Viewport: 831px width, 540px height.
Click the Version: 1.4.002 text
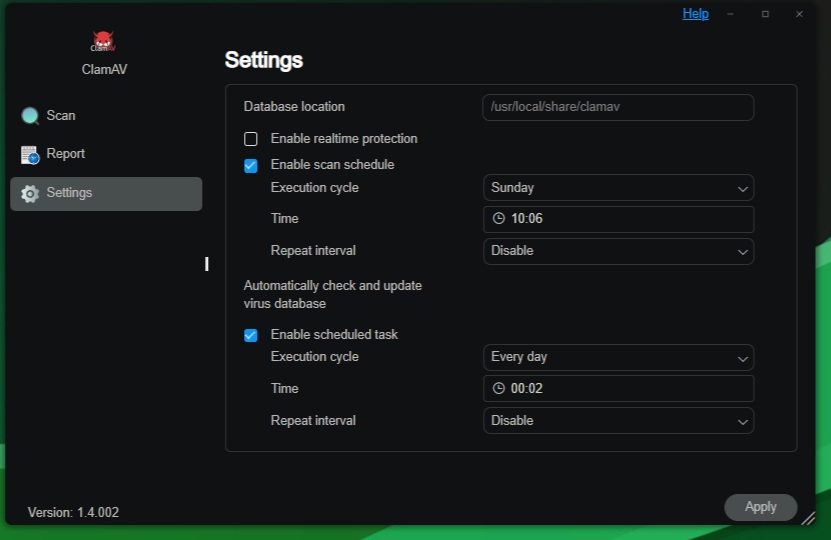tap(73, 512)
